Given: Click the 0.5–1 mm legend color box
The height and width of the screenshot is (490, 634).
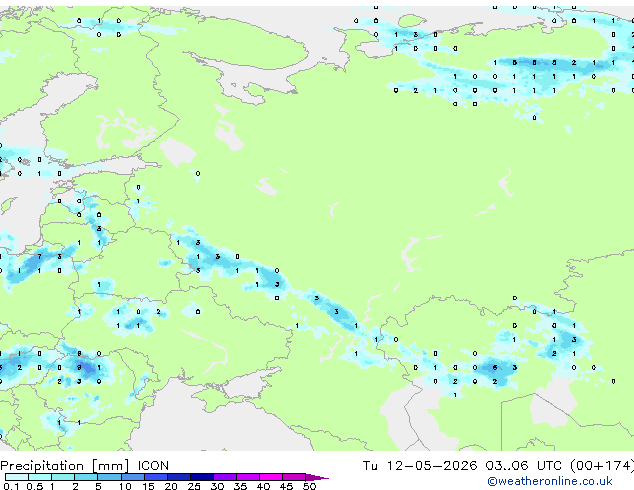Looking at the screenshot, I should (x=40, y=477).
